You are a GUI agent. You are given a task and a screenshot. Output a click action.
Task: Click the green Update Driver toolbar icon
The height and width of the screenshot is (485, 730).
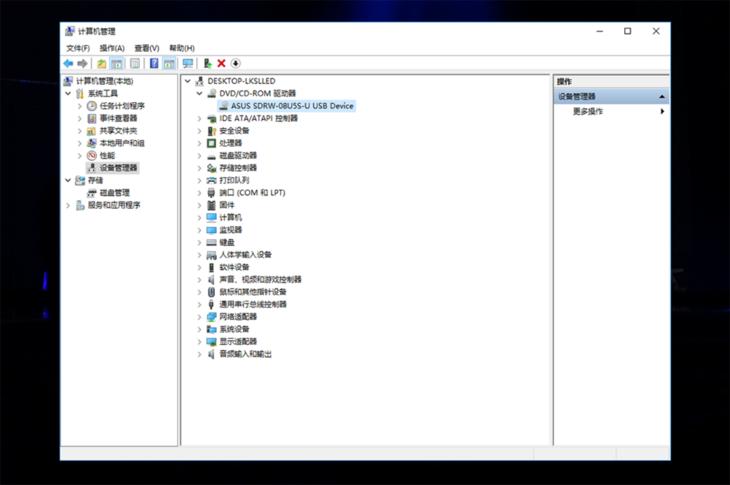click(x=208, y=63)
